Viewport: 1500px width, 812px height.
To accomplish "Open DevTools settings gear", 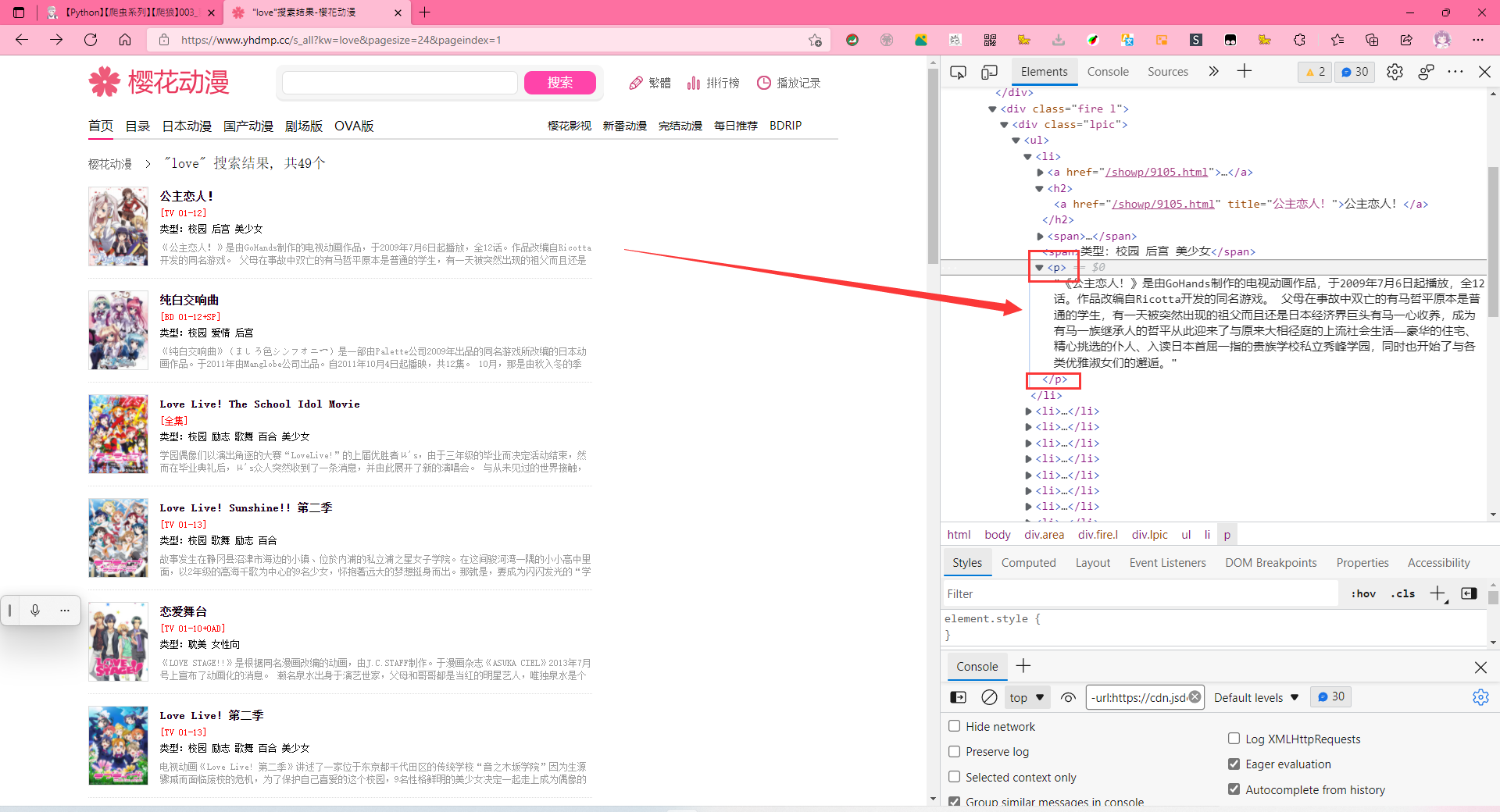I will (1395, 72).
